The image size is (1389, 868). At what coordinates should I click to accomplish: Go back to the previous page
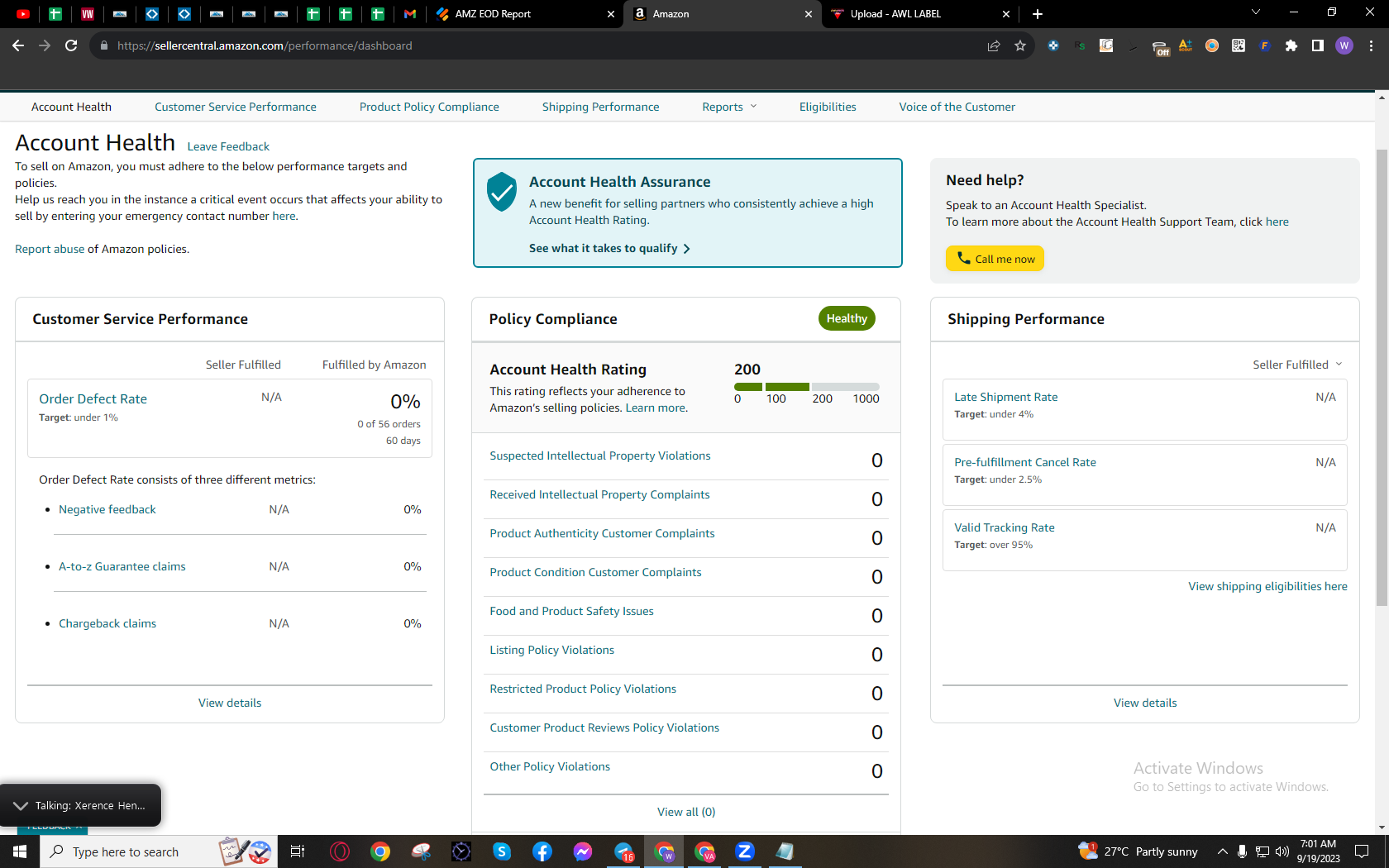tap(18, 45)
